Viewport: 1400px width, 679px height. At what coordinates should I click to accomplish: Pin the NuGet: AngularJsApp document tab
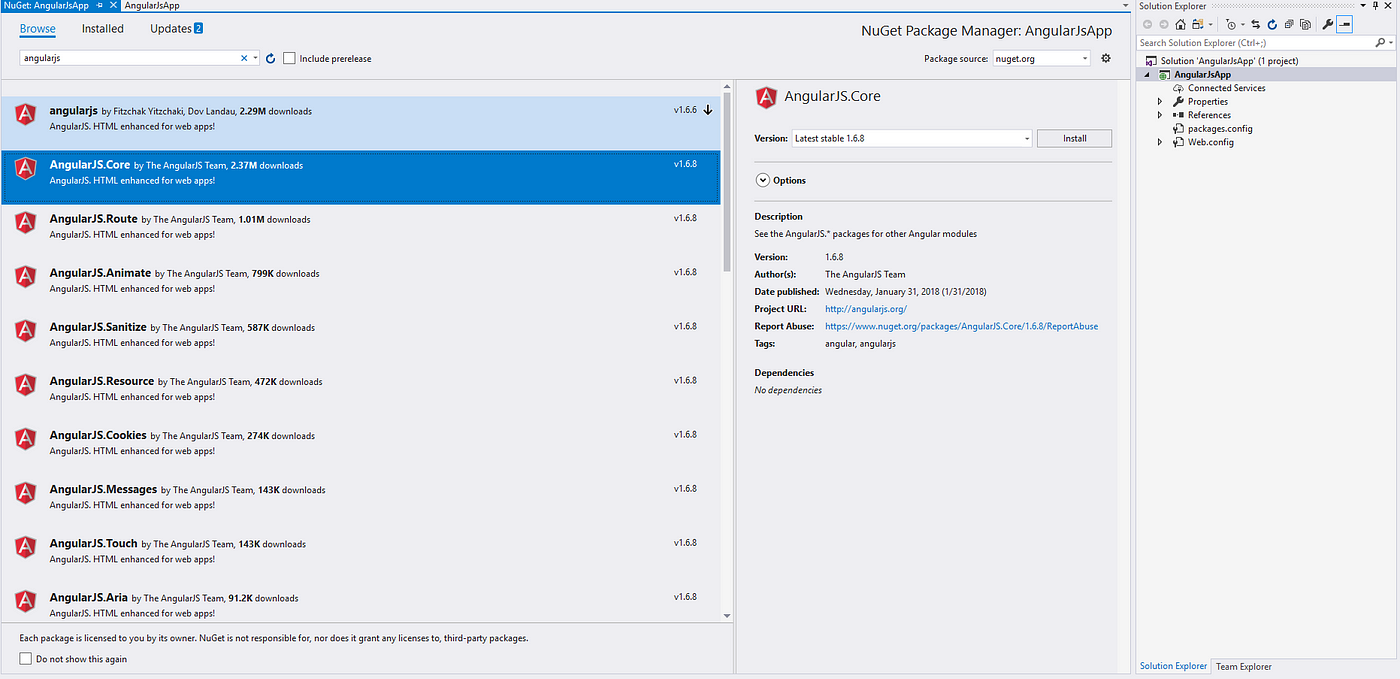[99, 5]
